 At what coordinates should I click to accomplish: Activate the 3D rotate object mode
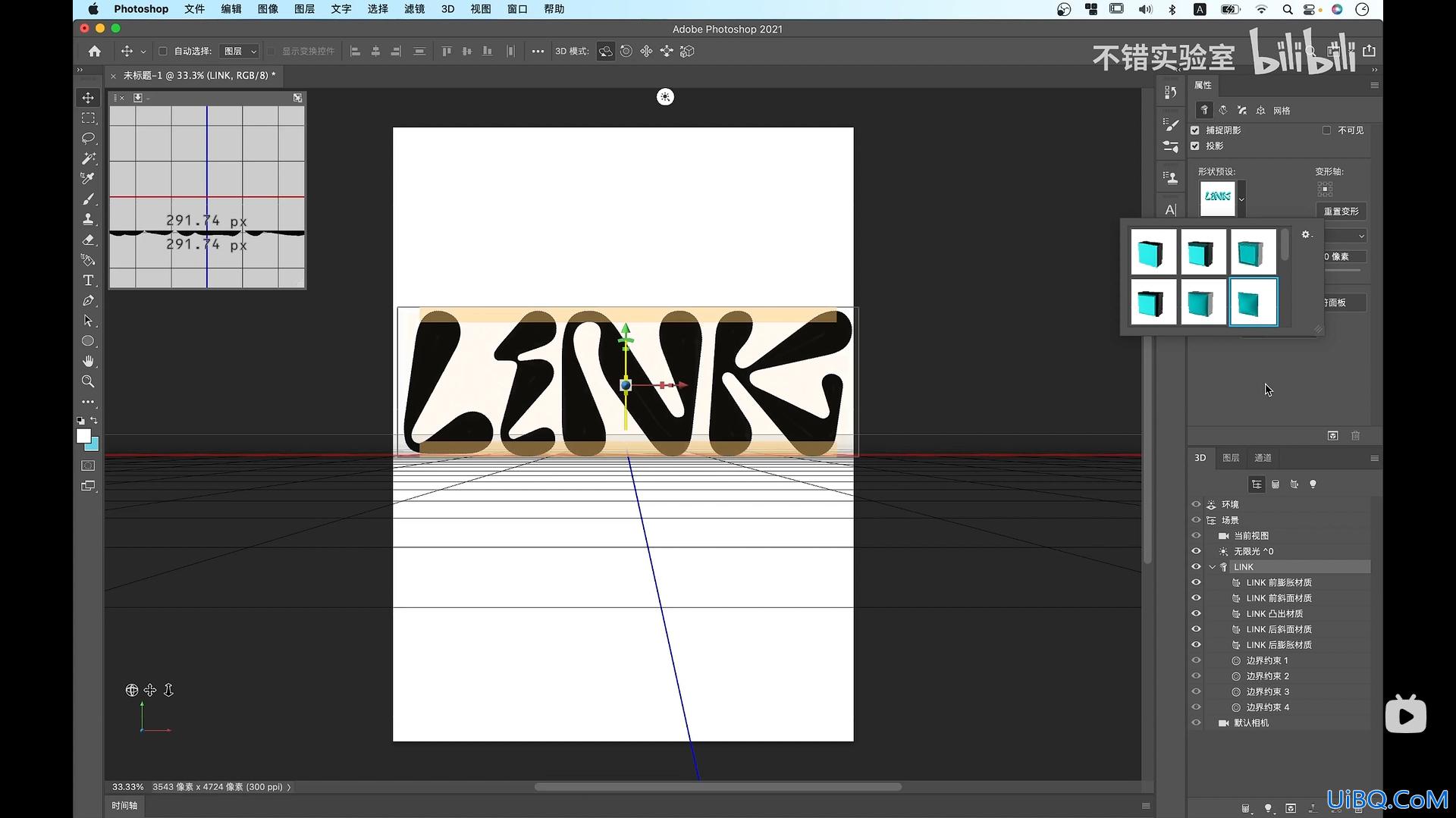point(605,52)
